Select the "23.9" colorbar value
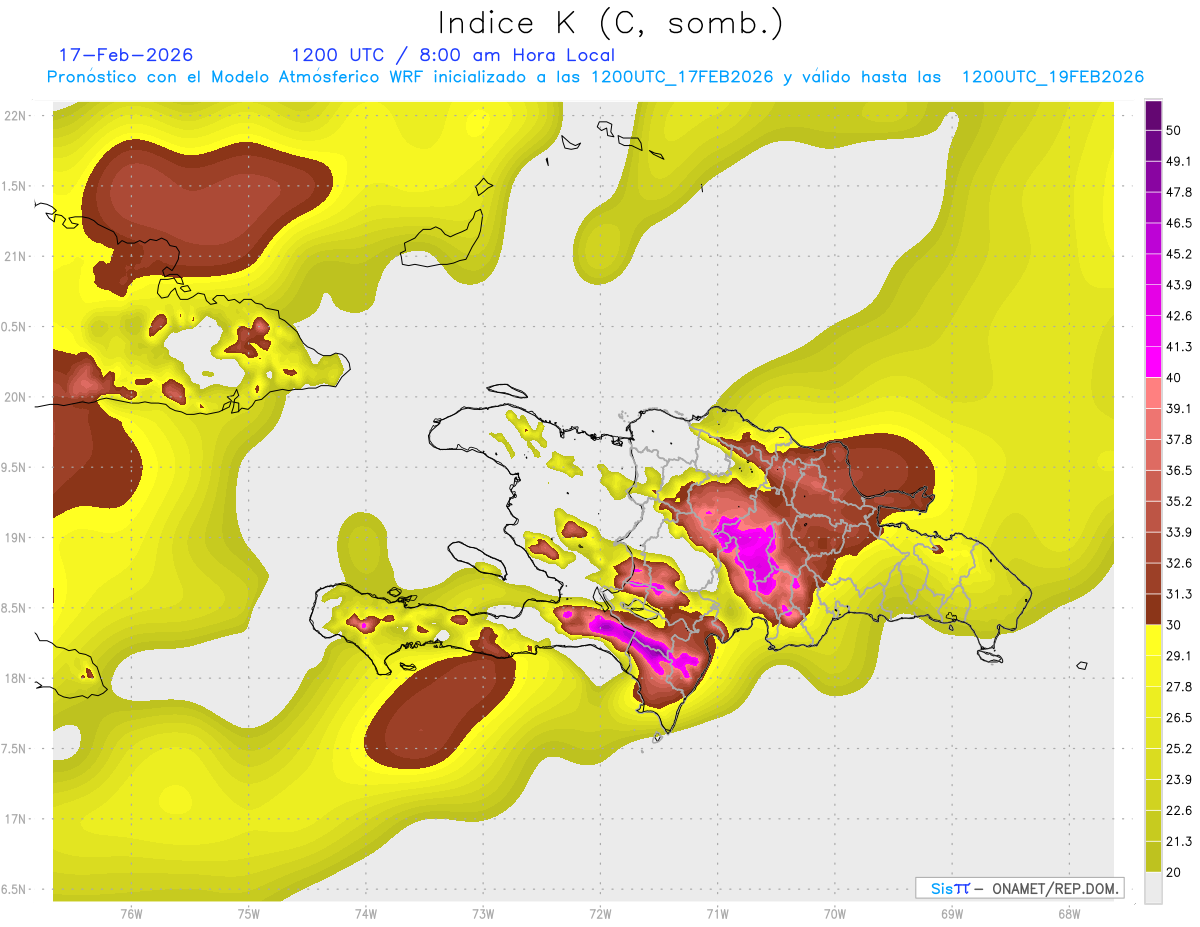Image resolution: width=1200 pixels, height=927 pixels. point(1179,780)
